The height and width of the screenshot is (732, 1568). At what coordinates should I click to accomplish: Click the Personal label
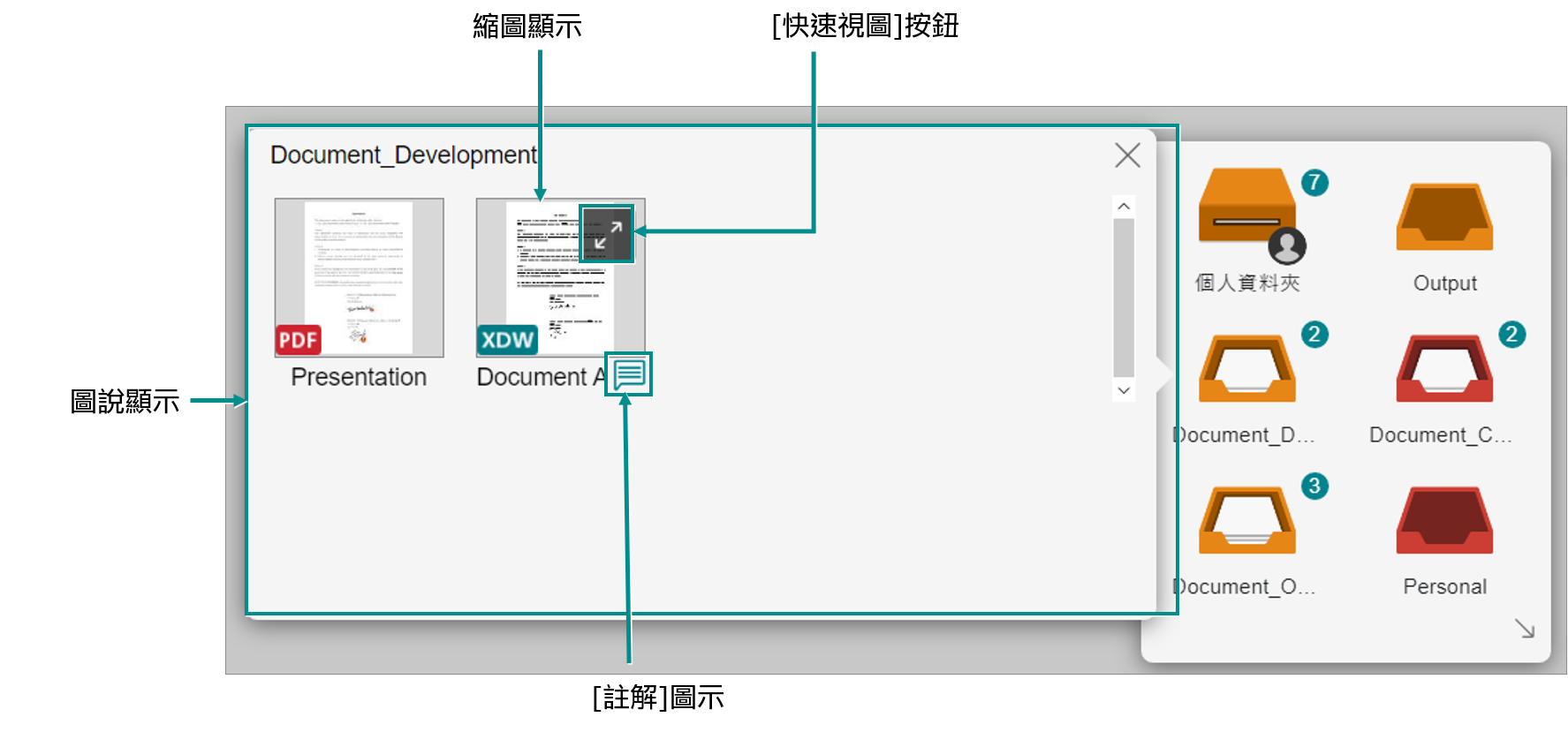(1444, 586)
